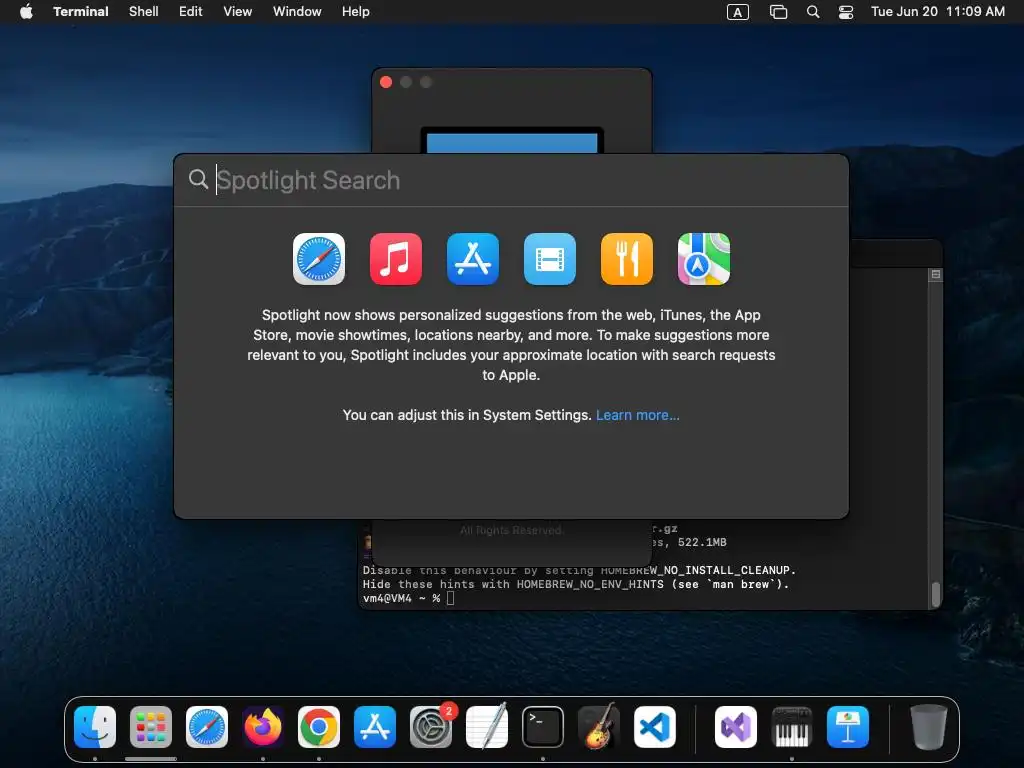Click the vm4@VM4 terminal prompt line

(x=408, y=598)
